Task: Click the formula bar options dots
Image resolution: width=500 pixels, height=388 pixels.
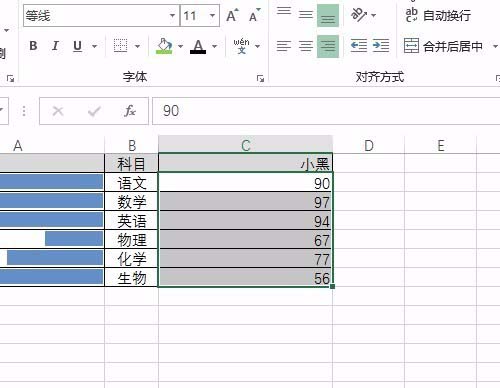Action: click(24, 111)
